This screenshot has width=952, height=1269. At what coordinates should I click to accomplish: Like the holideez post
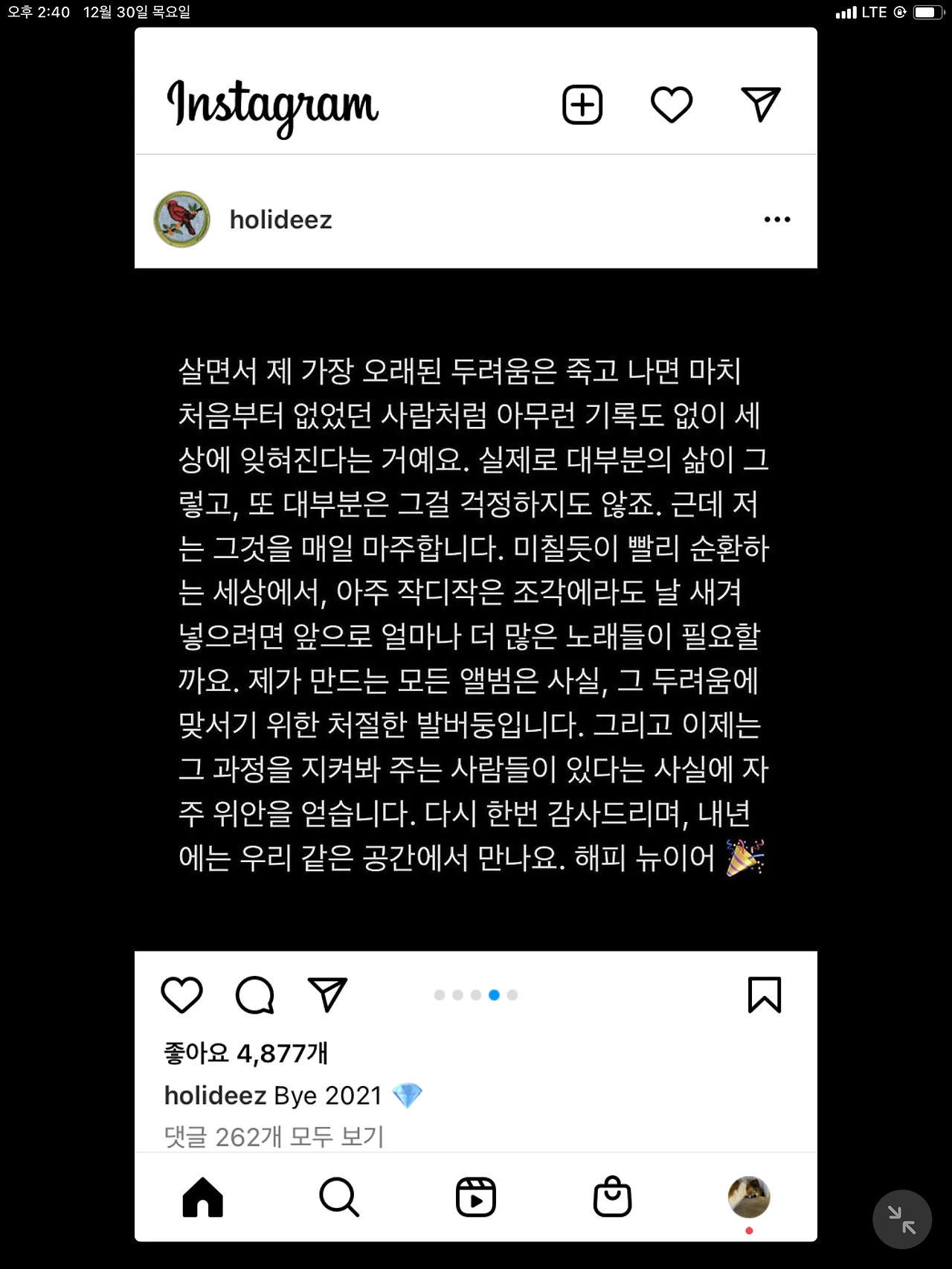(182, 995)
